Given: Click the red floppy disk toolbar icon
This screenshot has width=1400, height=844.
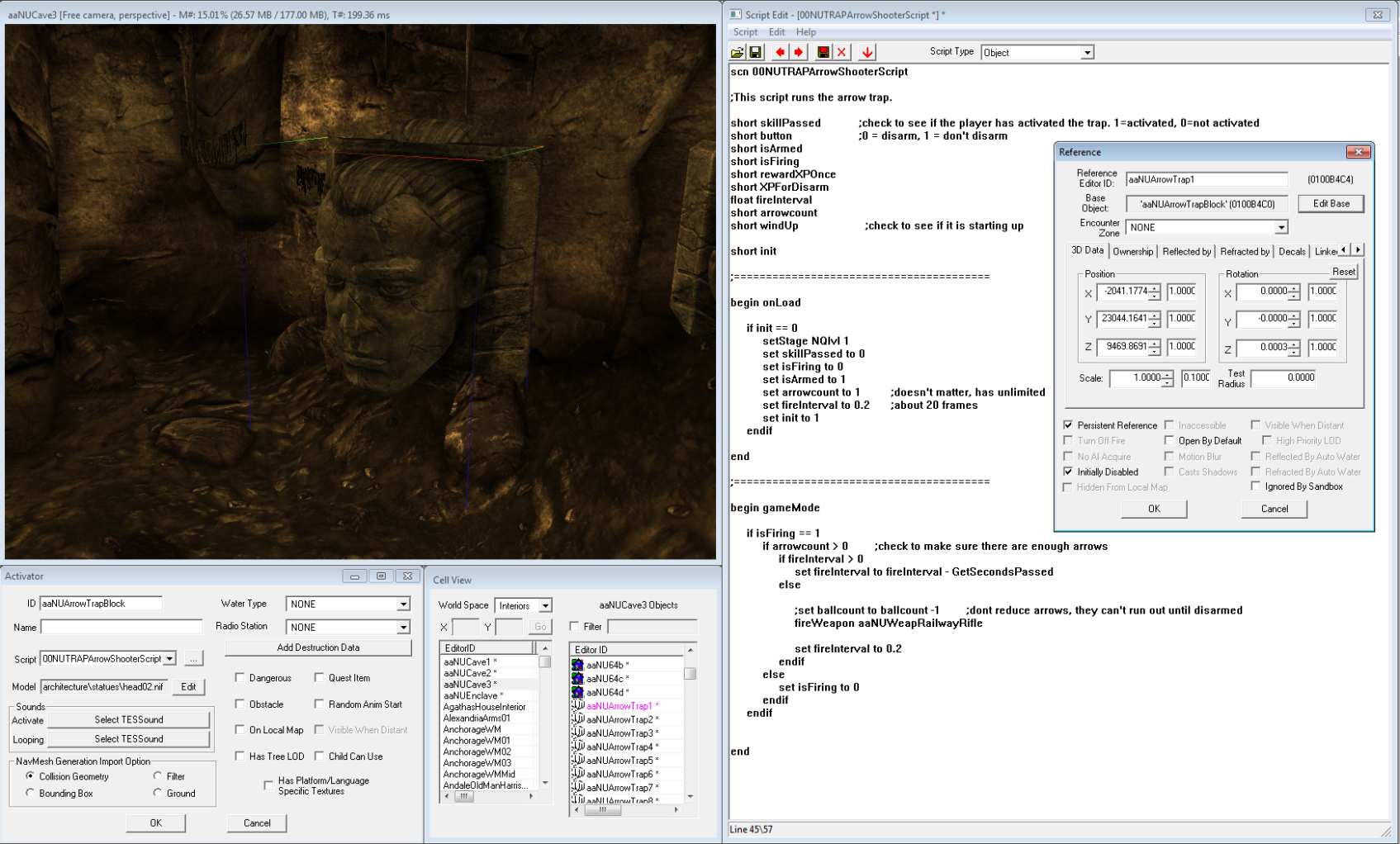Looking at the screenshot, I should point(823,52).
